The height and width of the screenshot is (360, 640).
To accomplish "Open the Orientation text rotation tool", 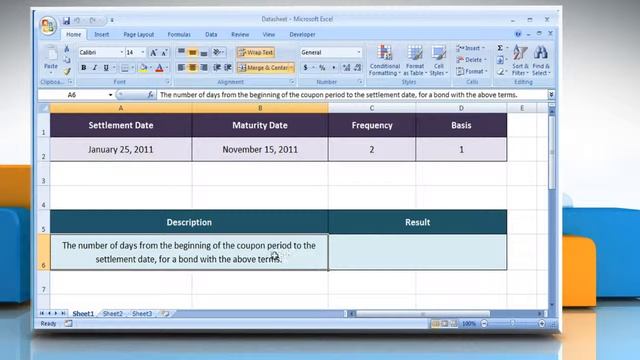I will pyautogui.click(x=217, y=52).
